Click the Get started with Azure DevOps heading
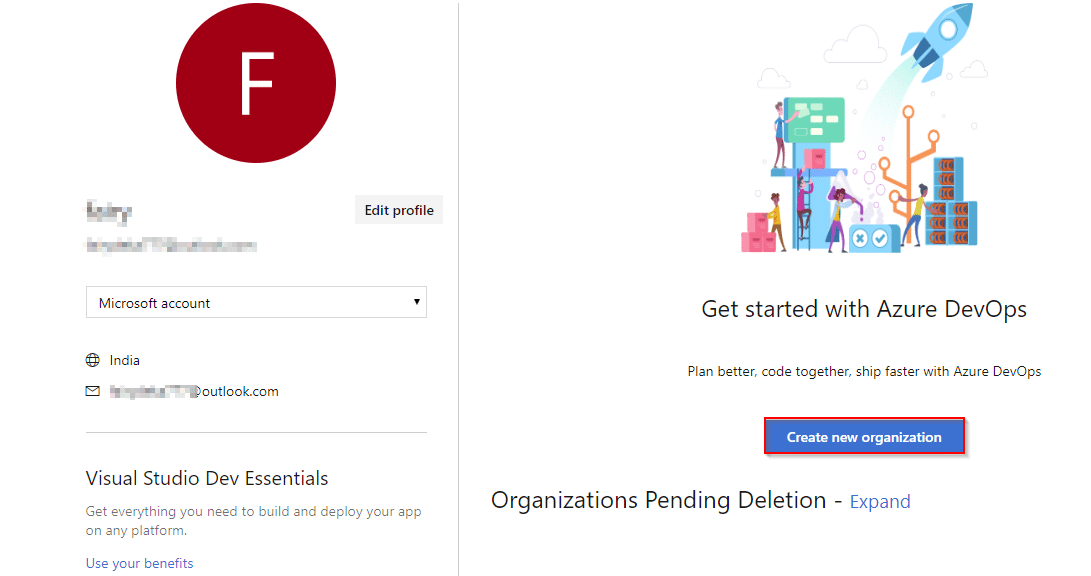1091x576 pixels. (864, 309)
